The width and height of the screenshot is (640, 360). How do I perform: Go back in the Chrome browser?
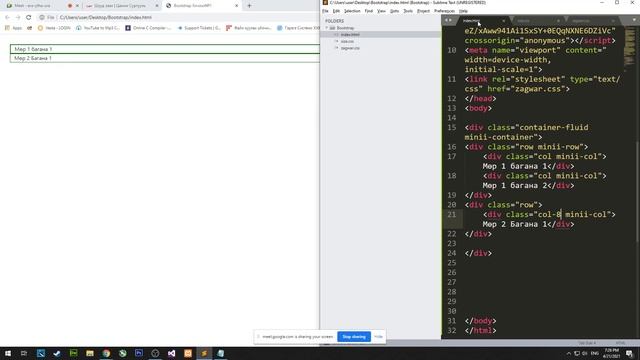coord(7,17)
